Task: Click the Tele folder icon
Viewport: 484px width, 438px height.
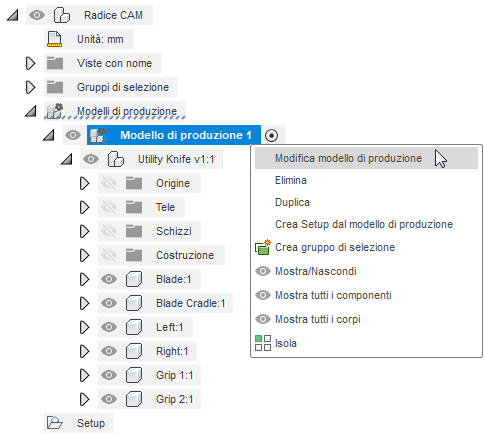Action: (134, 207)
